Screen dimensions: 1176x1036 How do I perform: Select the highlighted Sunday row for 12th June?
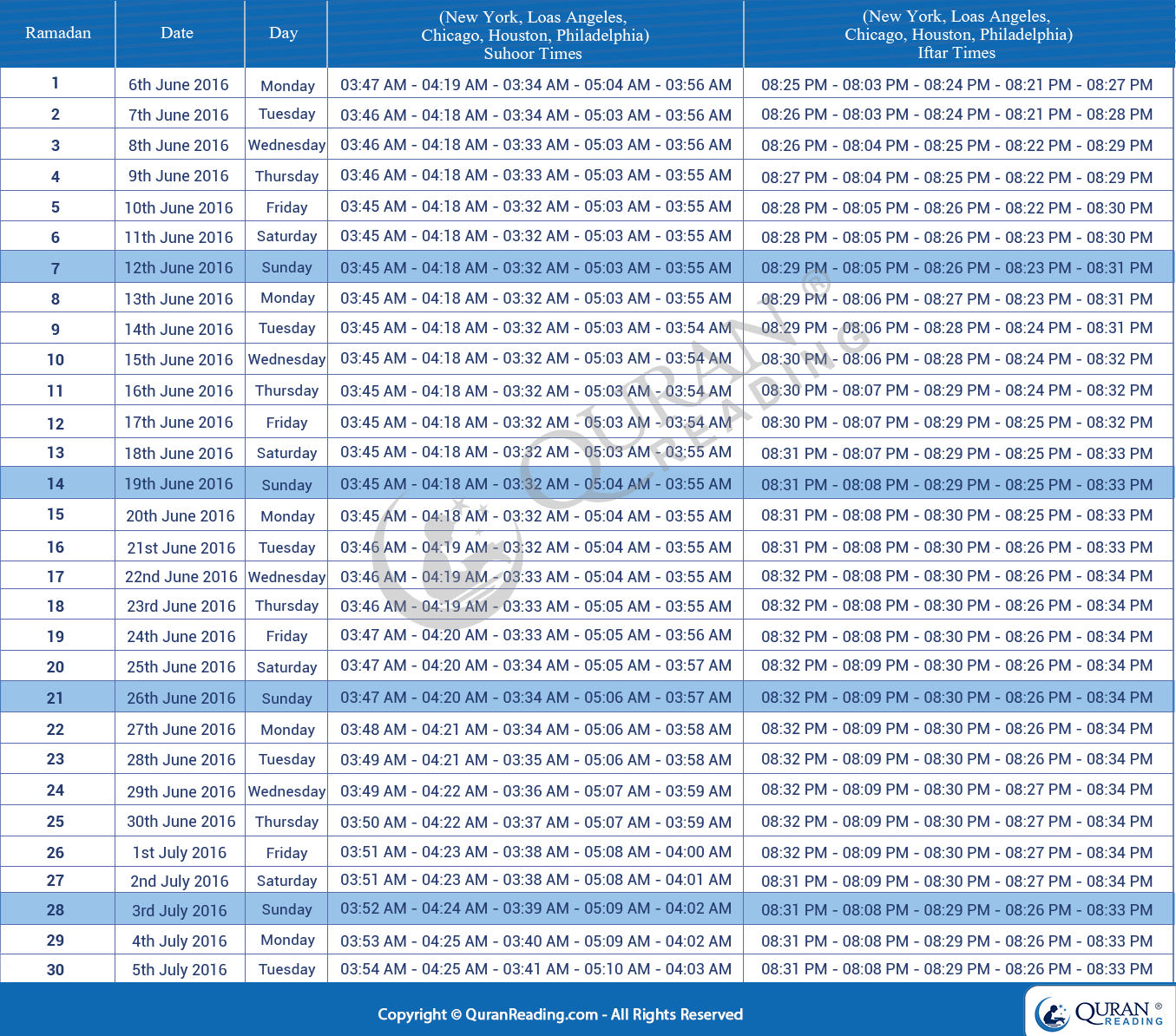click(x=588, y=267)
